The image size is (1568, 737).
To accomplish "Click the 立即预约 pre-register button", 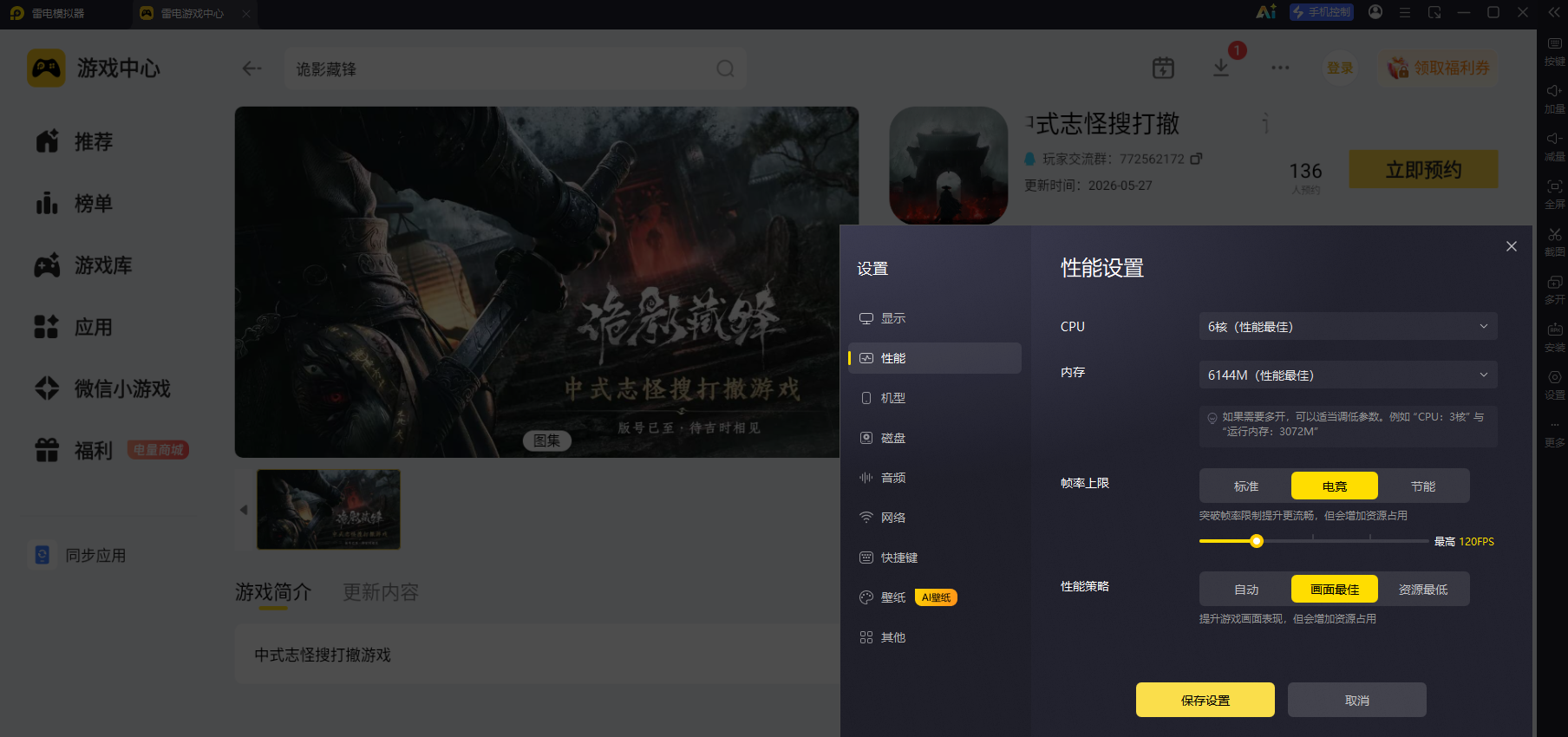I will [1423, 169].
